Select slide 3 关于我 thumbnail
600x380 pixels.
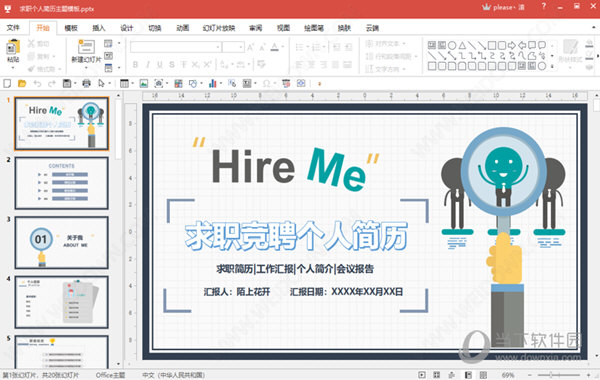(62, 243)
